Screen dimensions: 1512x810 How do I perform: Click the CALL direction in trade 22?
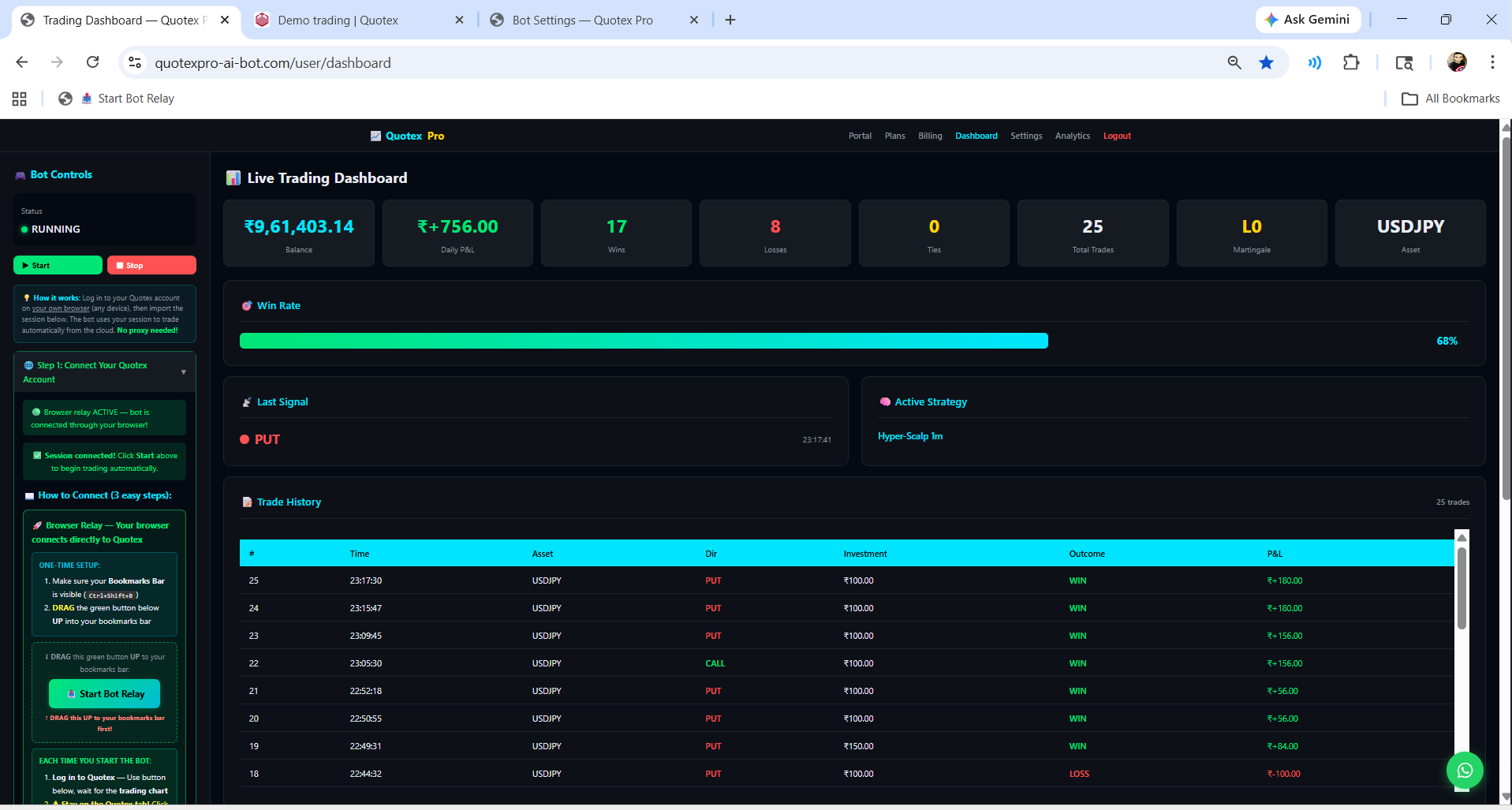pos(715,663)
